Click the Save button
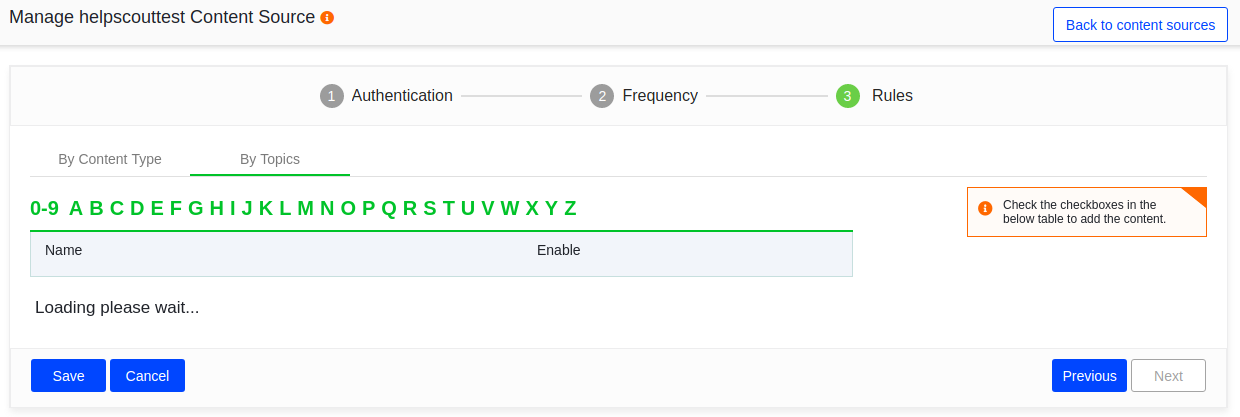The width and height of the screenshot is (1240, 417). coord(68,376)
